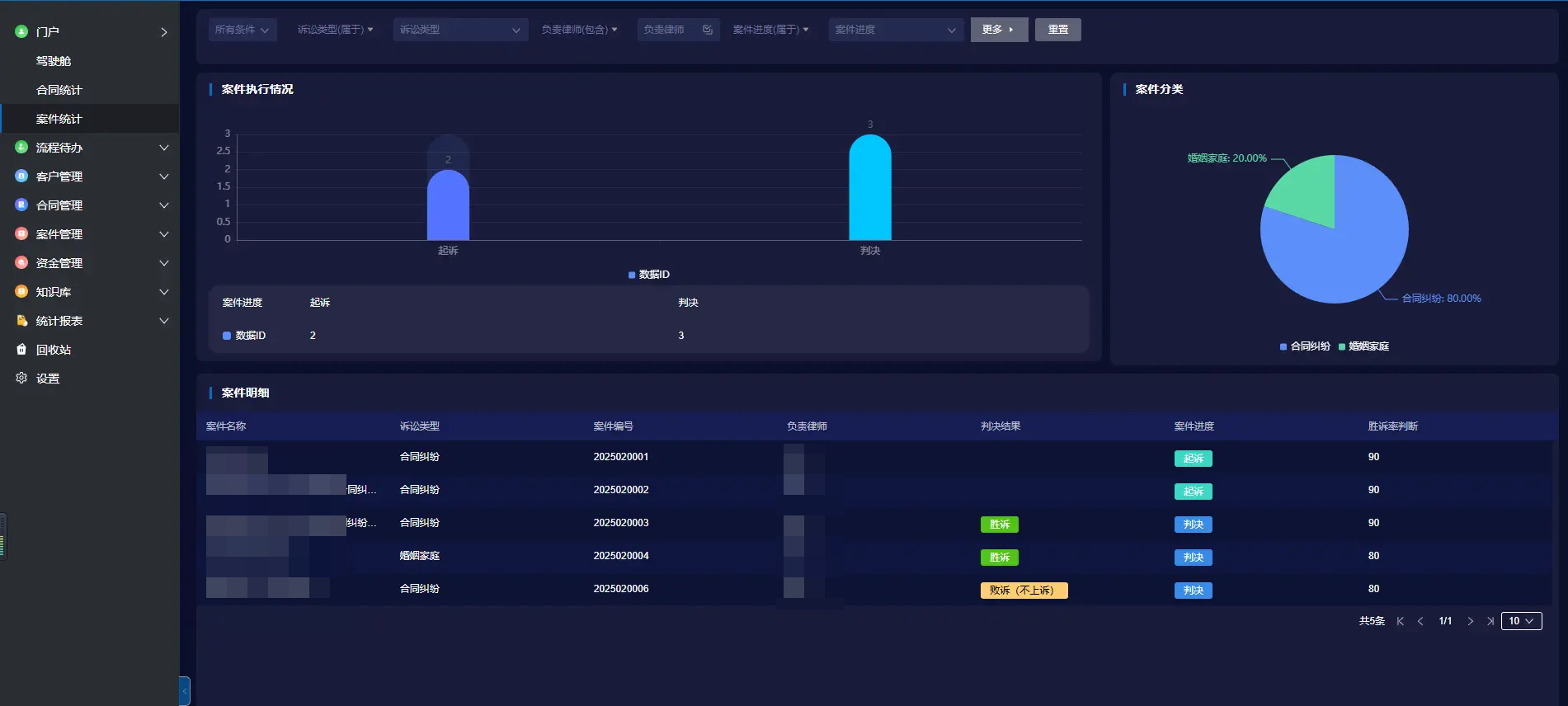Toggle the 合同纠纷 legend in pie chart

(x=1305, y=346)
